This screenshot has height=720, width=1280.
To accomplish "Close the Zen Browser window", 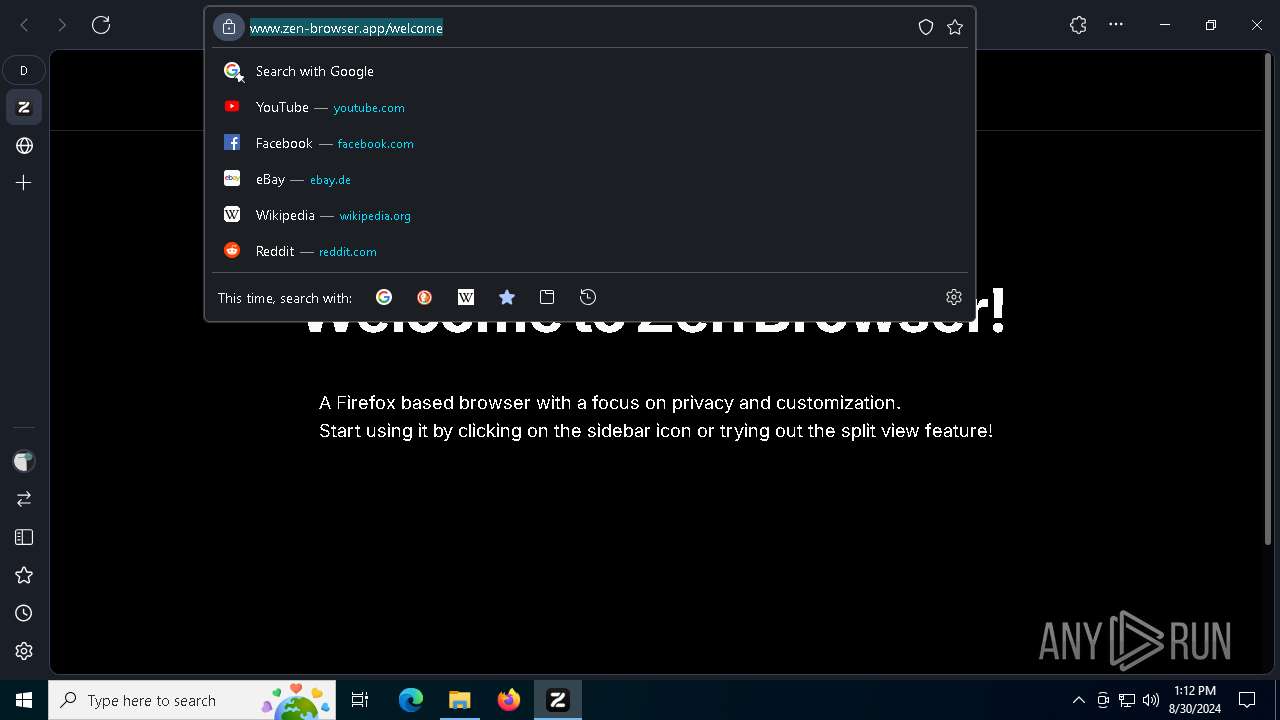I will (x=1257, y=25).
